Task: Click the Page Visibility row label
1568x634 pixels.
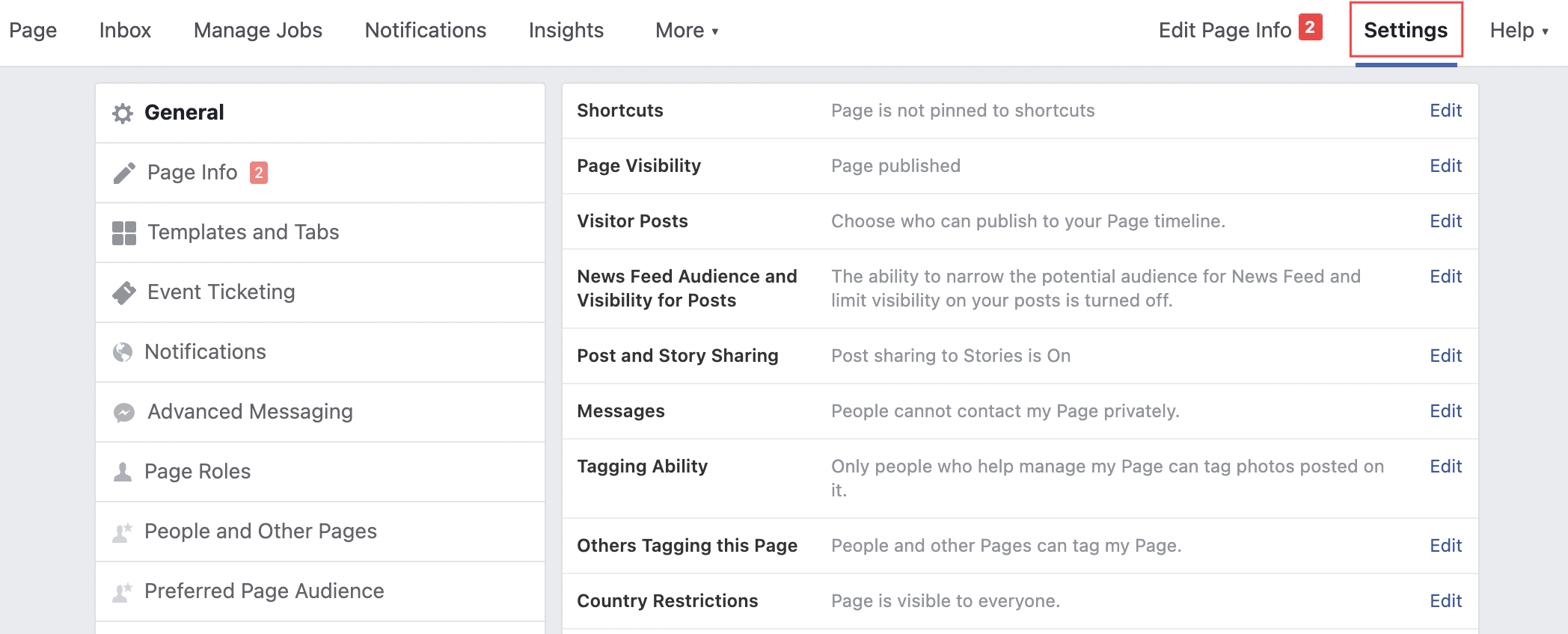Action: (639, 166)
